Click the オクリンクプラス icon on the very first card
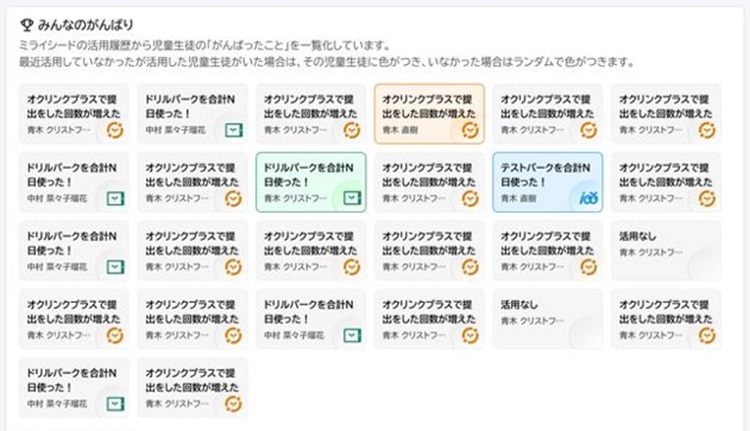 click(x=115, y=130)
